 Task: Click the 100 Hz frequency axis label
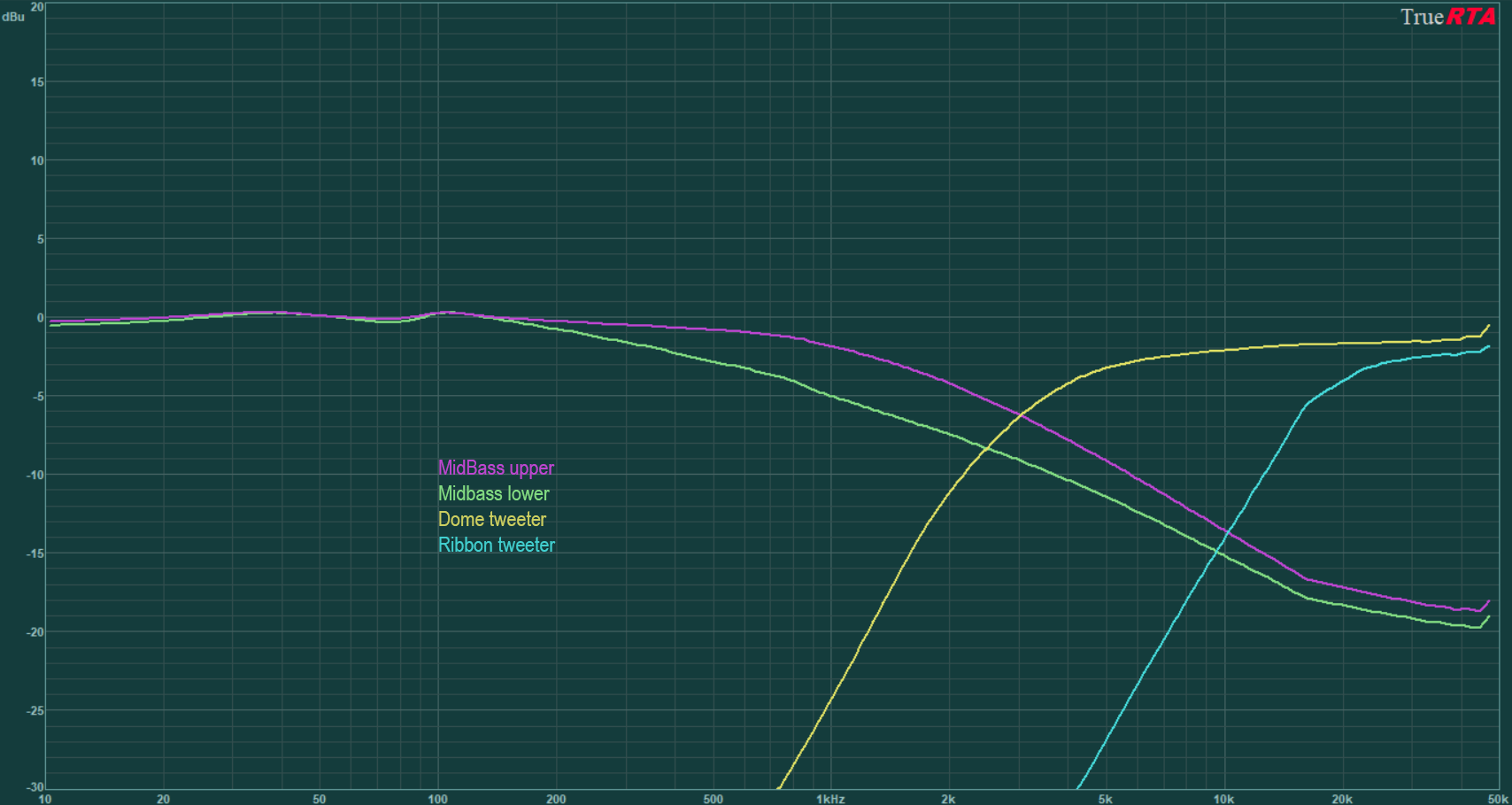[x=437, y=799]
